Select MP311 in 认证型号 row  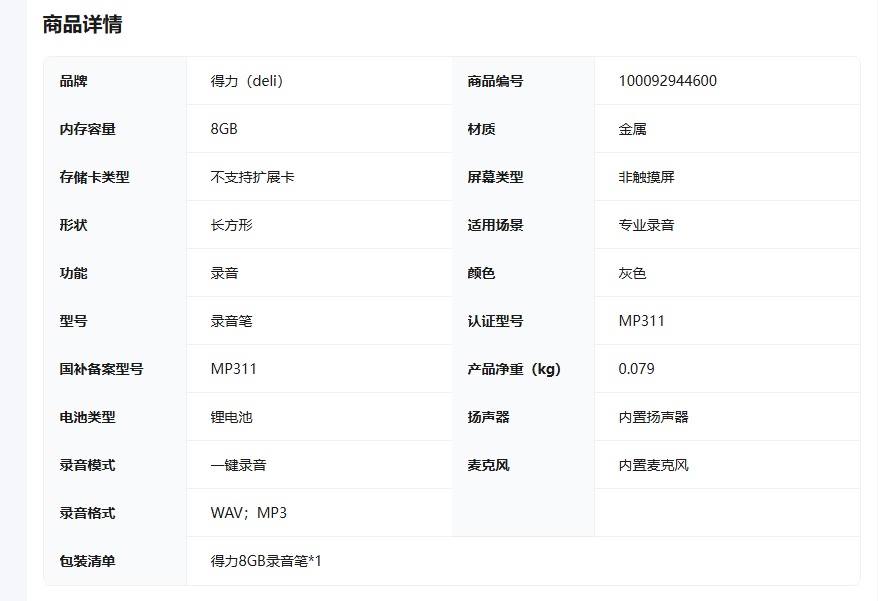tap(641, 321)
